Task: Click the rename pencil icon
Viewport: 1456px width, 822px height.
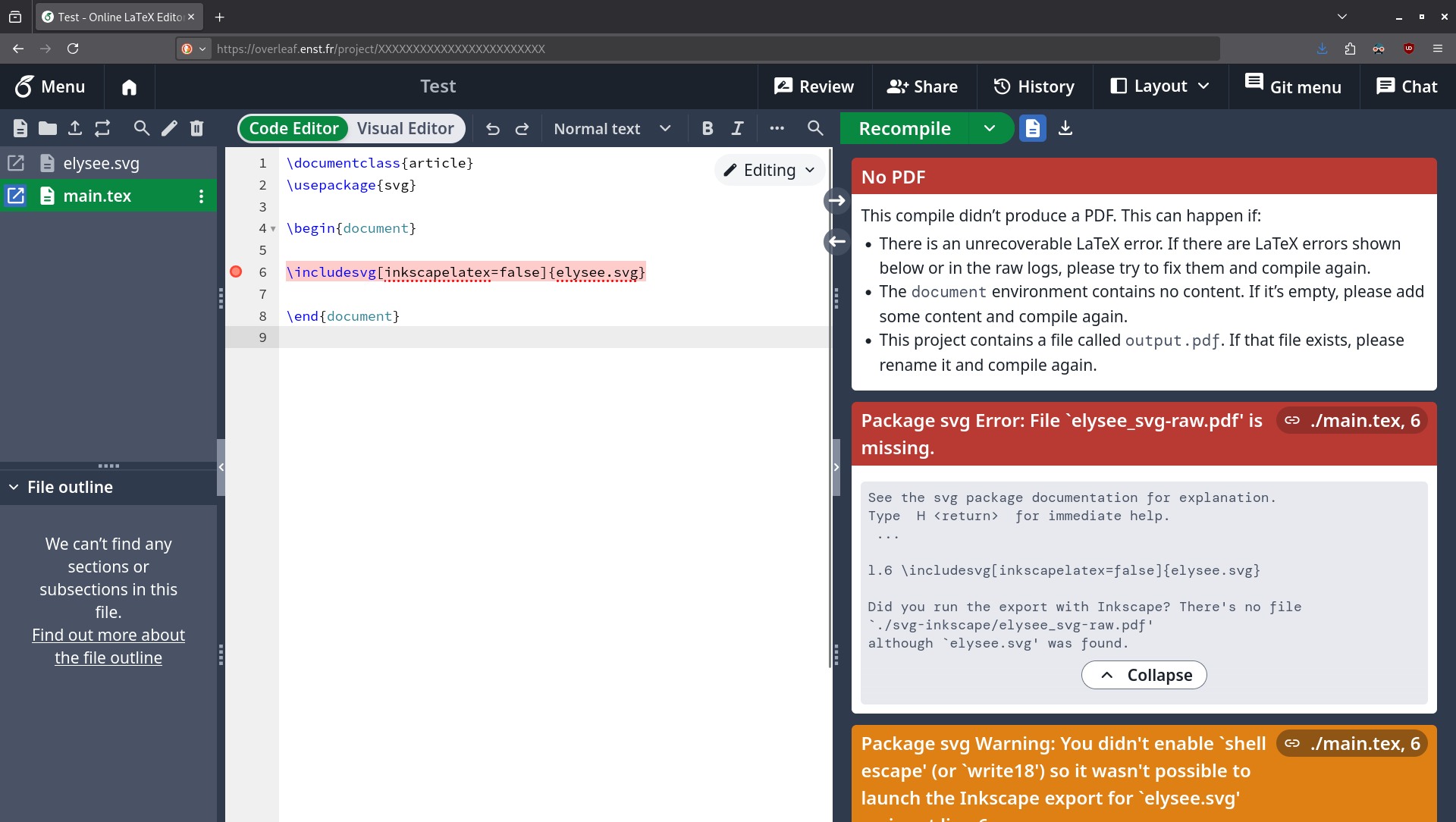Action: click(x=169, y=128)
